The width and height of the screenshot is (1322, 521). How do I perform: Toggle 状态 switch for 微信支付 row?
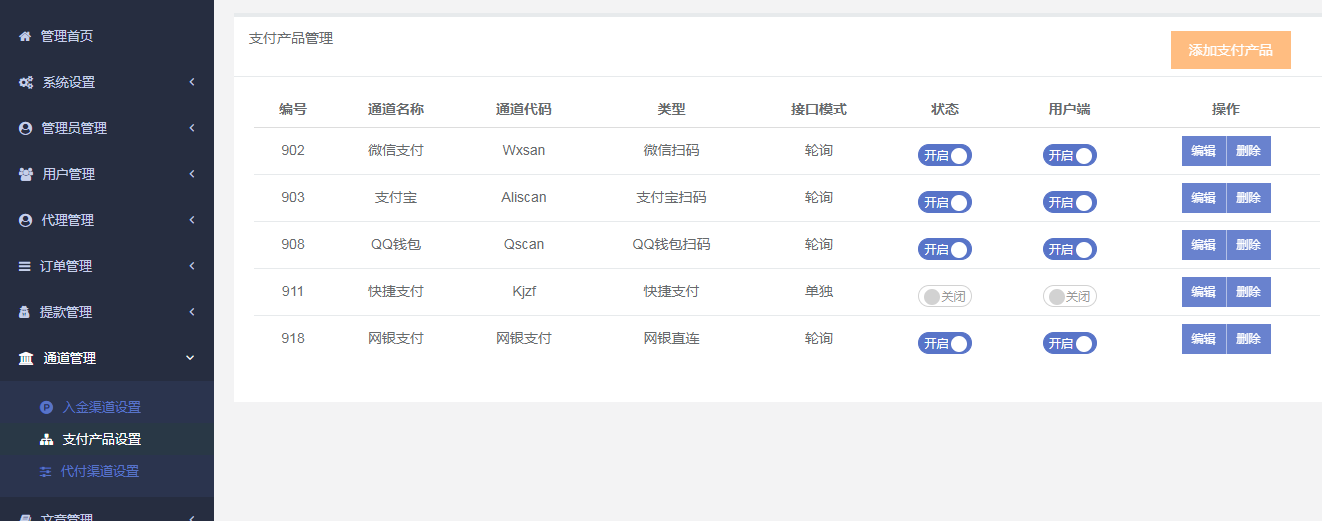click(x=944, y=155)
